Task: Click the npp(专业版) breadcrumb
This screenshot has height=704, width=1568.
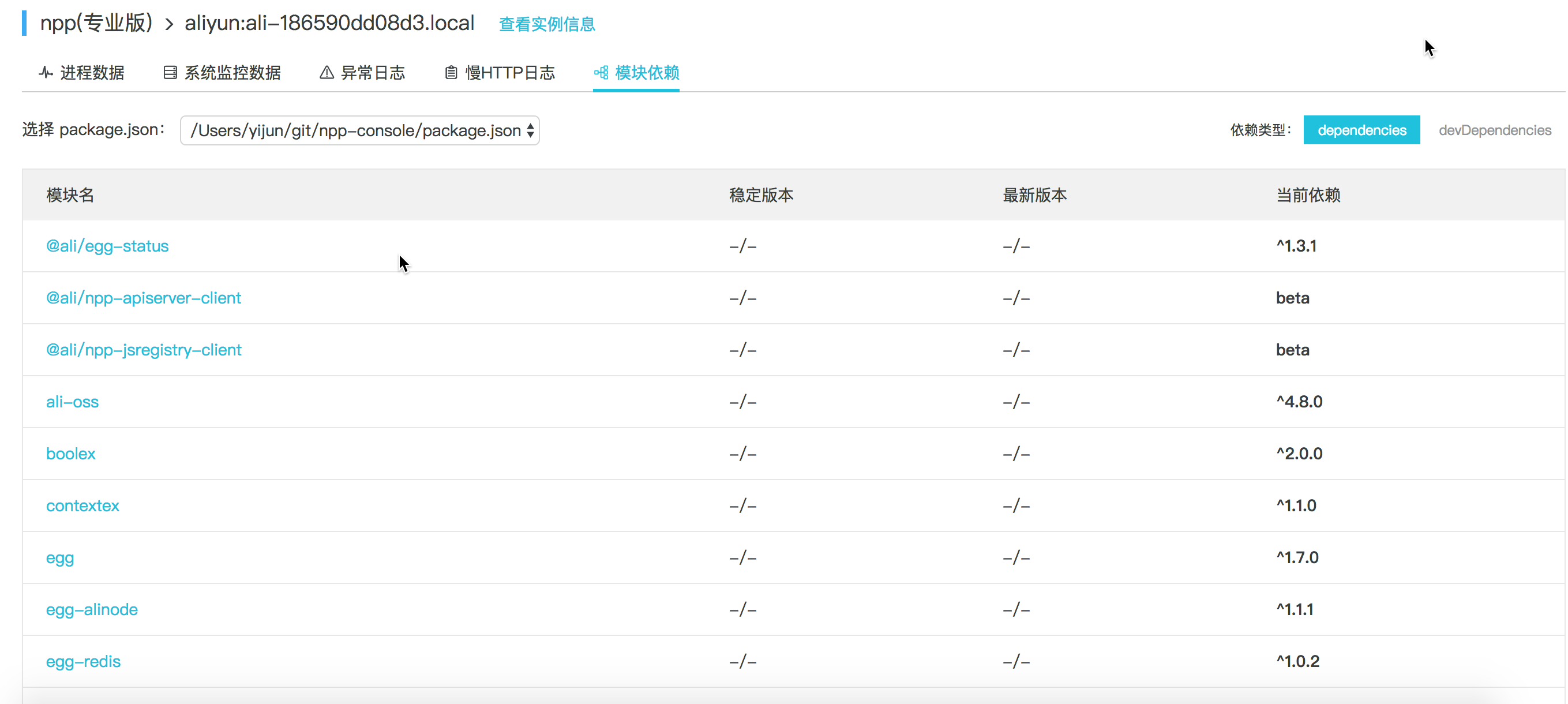Action: [96, 23]
